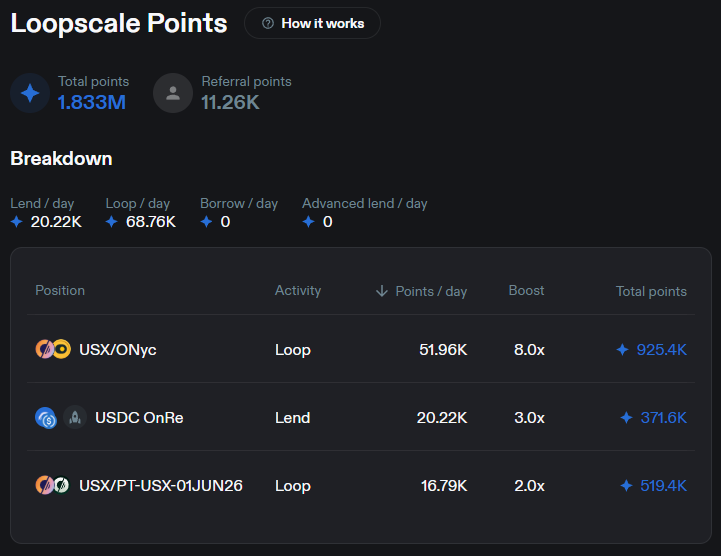Click the Lend activity cell

coord(292,418)
